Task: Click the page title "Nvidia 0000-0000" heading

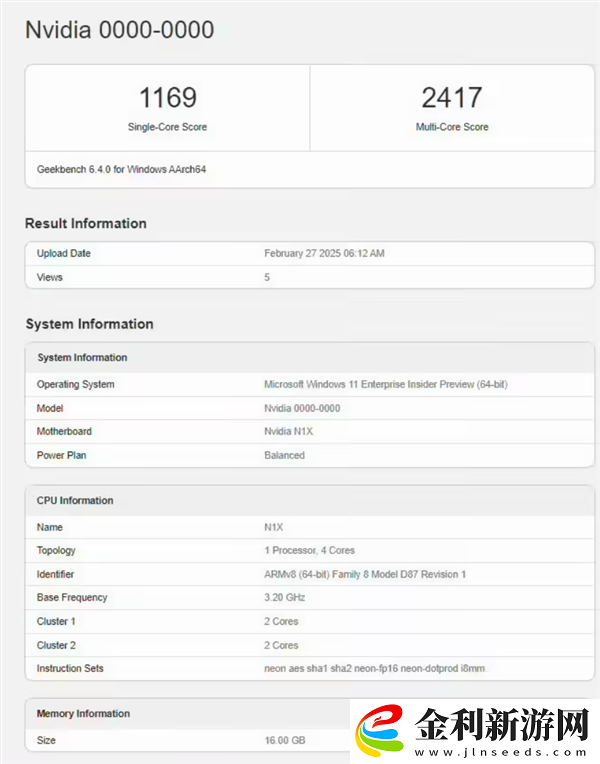Action: 119,30
